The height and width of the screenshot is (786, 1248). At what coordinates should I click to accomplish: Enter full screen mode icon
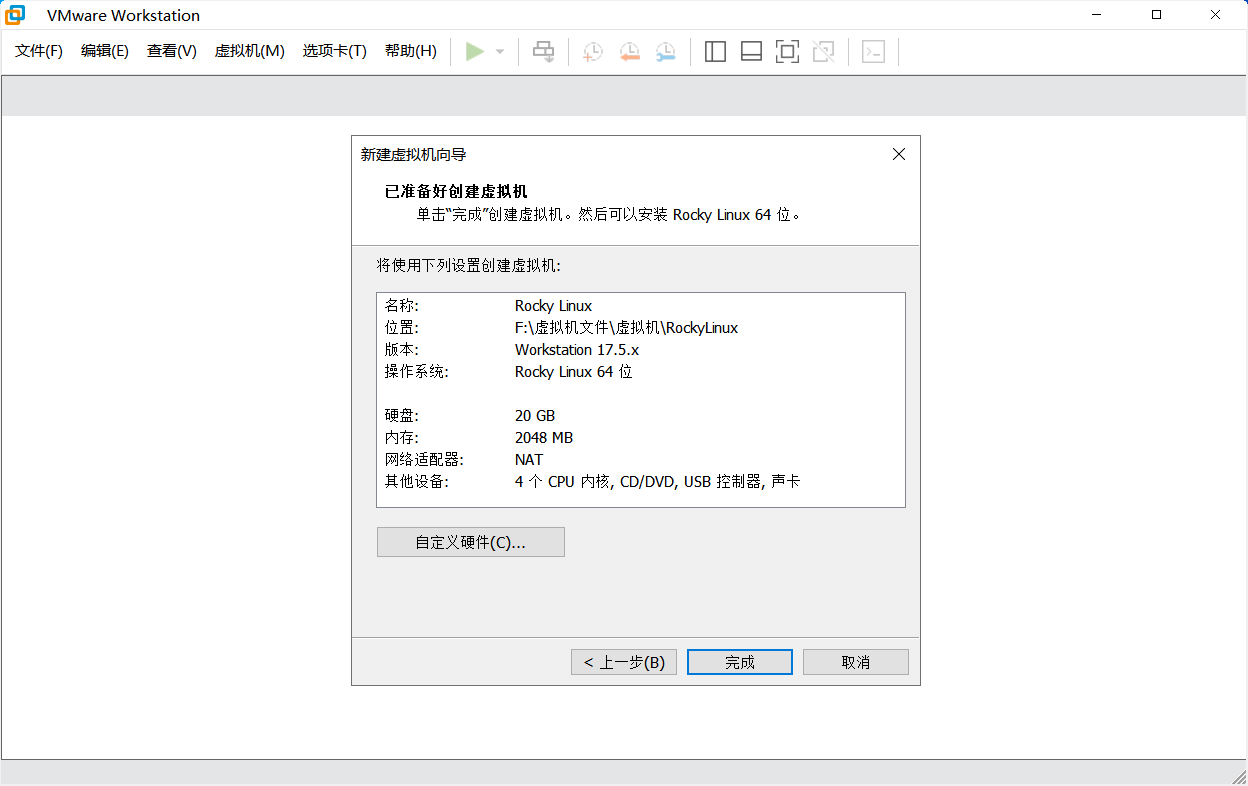(787, 52)
